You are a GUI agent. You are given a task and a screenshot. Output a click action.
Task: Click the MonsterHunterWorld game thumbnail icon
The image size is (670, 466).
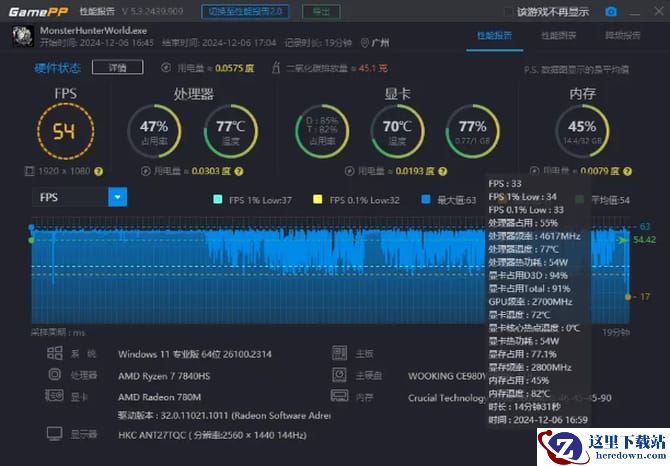click(23, 36)
